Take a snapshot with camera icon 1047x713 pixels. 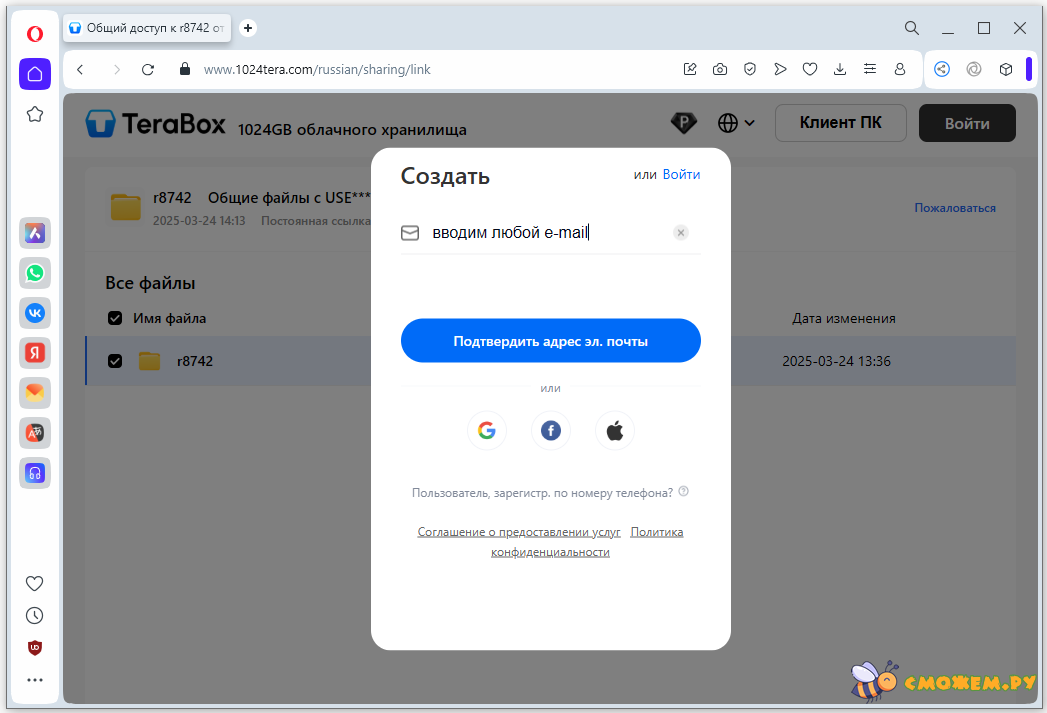(720, 69)
